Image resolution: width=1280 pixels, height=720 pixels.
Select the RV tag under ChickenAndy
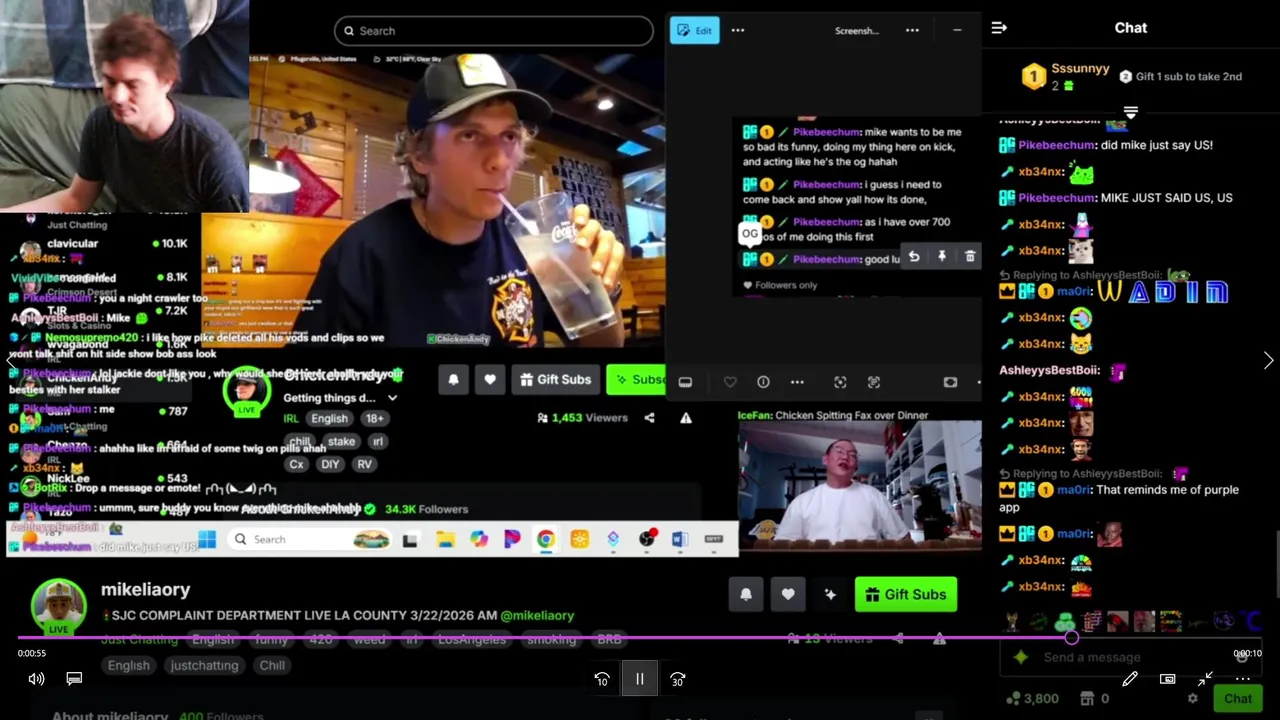pos(364,464)
